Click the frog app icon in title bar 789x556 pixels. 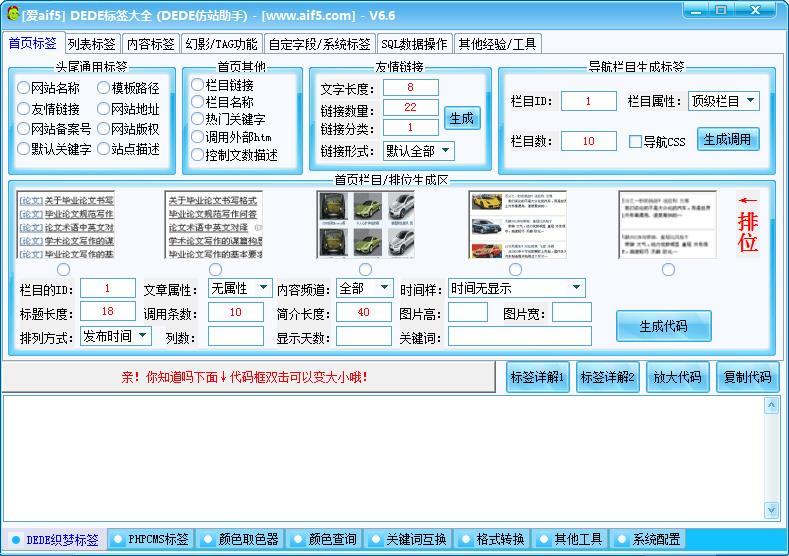[12, 15]
